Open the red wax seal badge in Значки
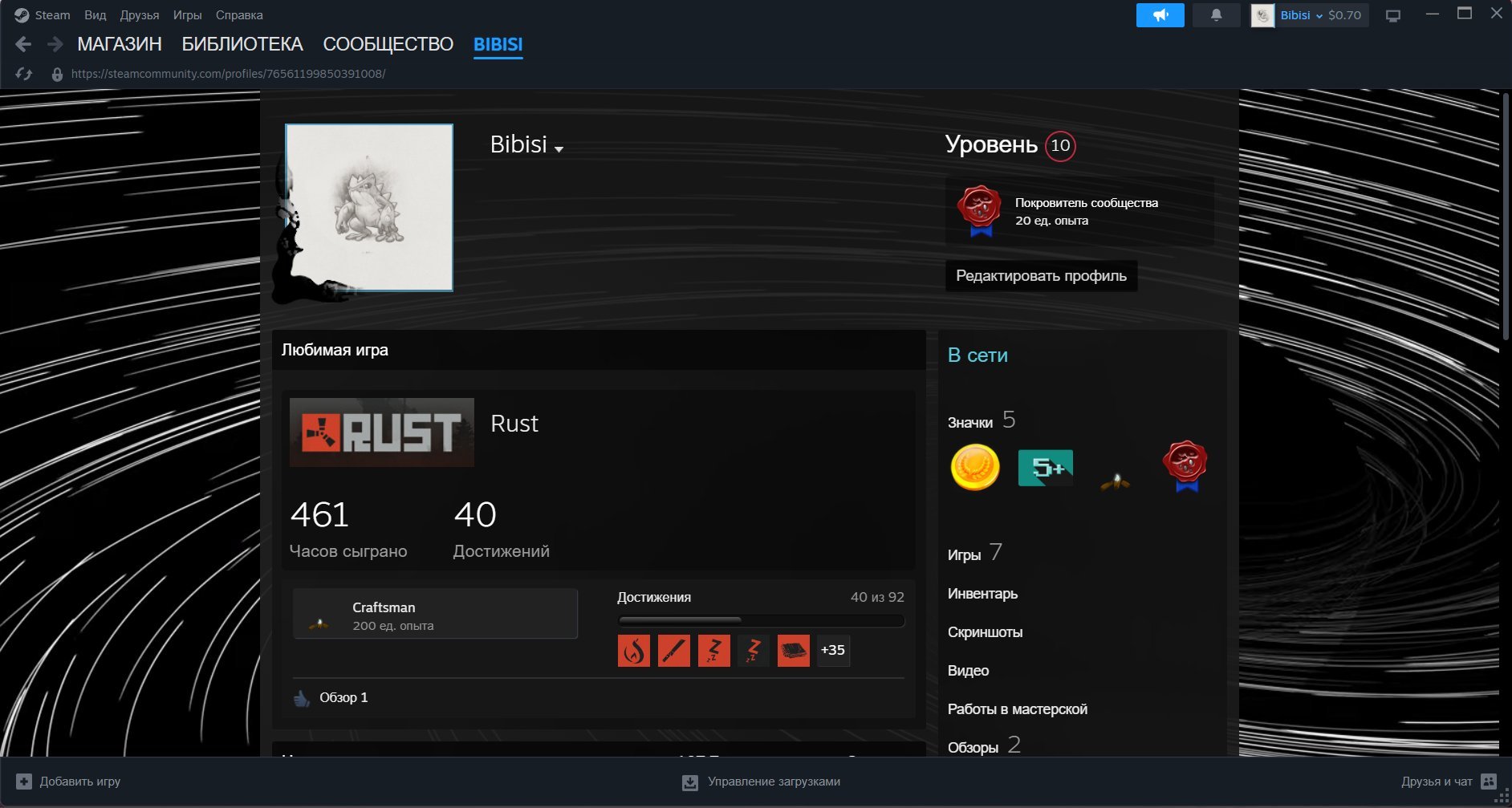Screen dimensions: 1512x808 [1185, 465]
